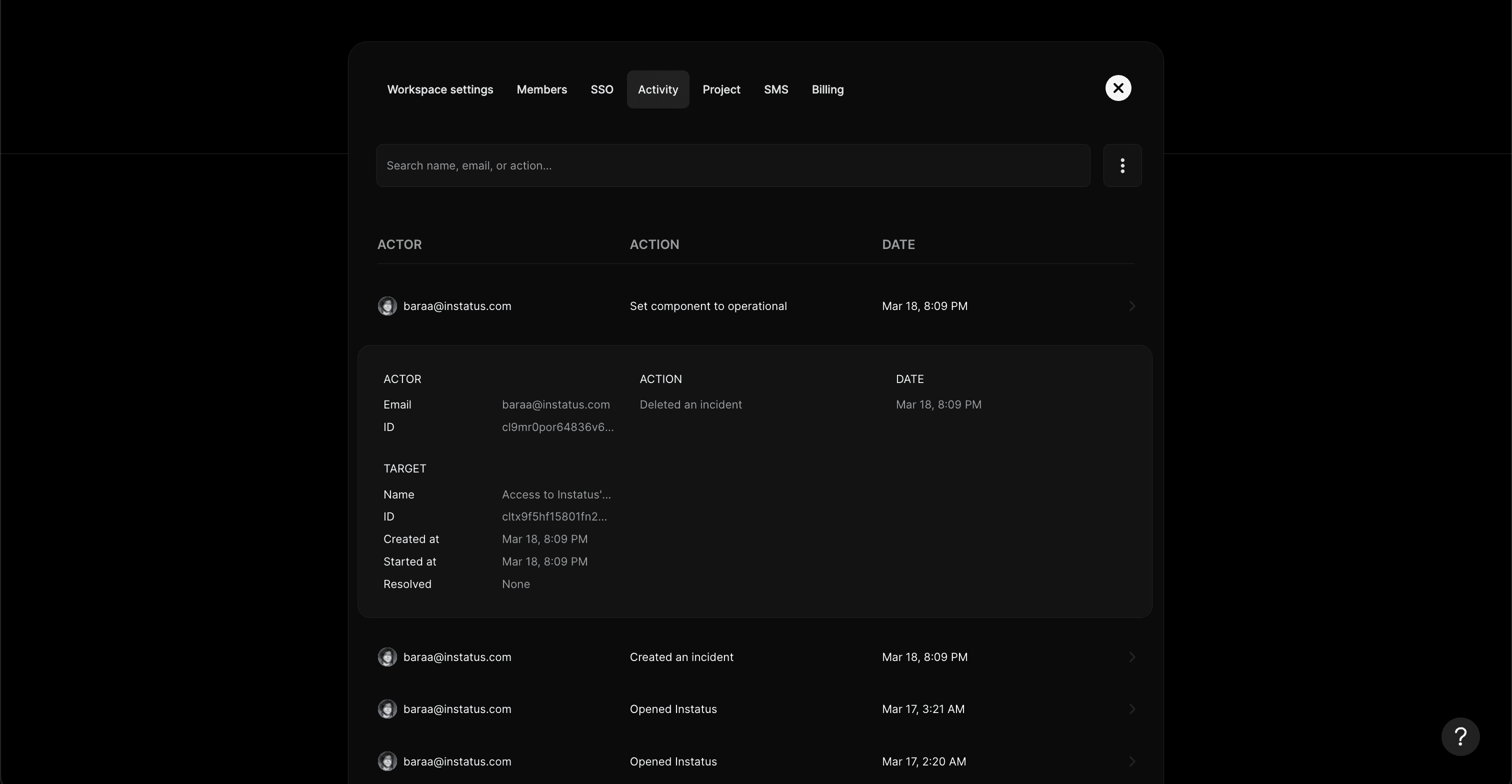Click the help question mark icon
Viewport: 1512px width, 784px height.
click(x=1461, y=736)
